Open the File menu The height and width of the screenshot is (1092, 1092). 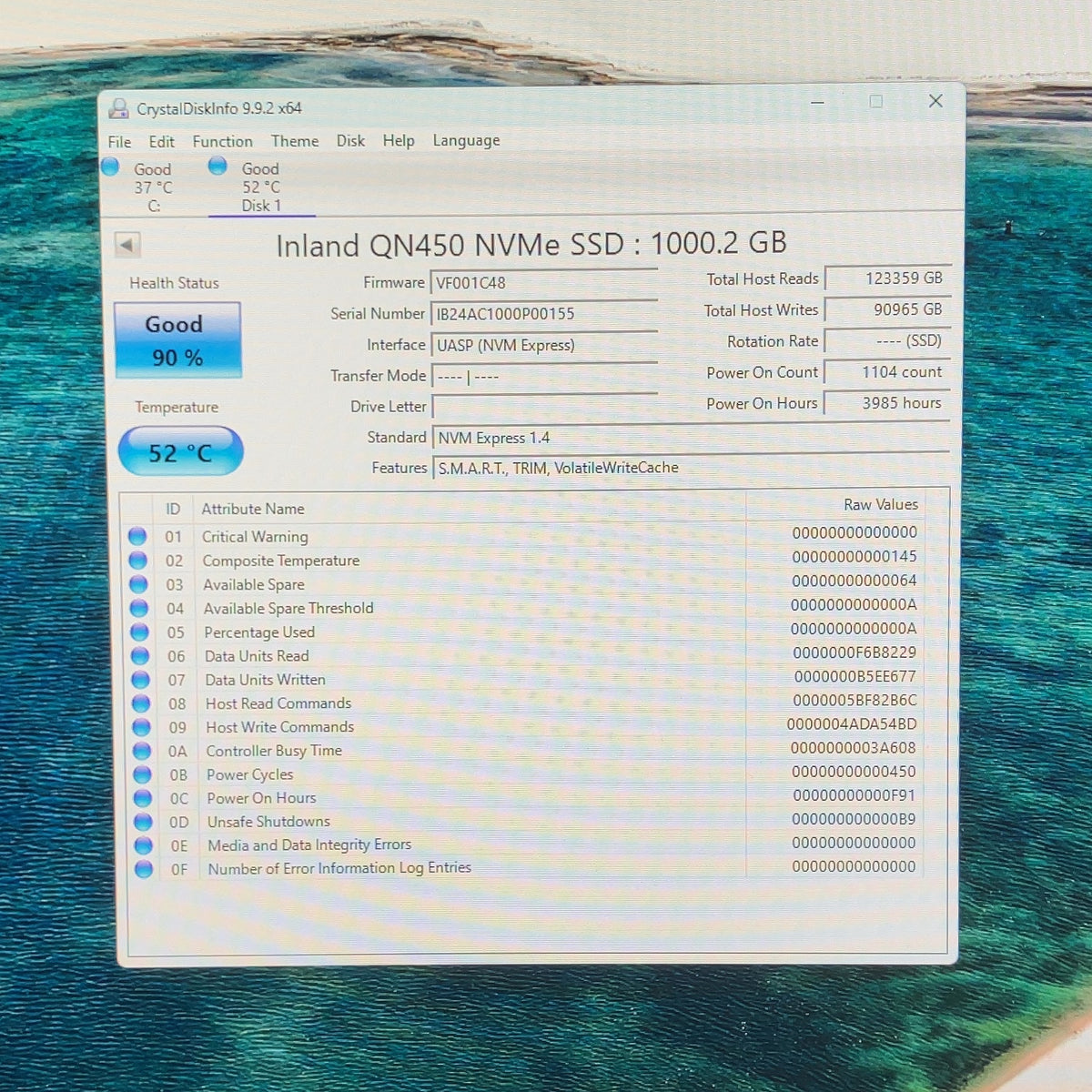119,142
